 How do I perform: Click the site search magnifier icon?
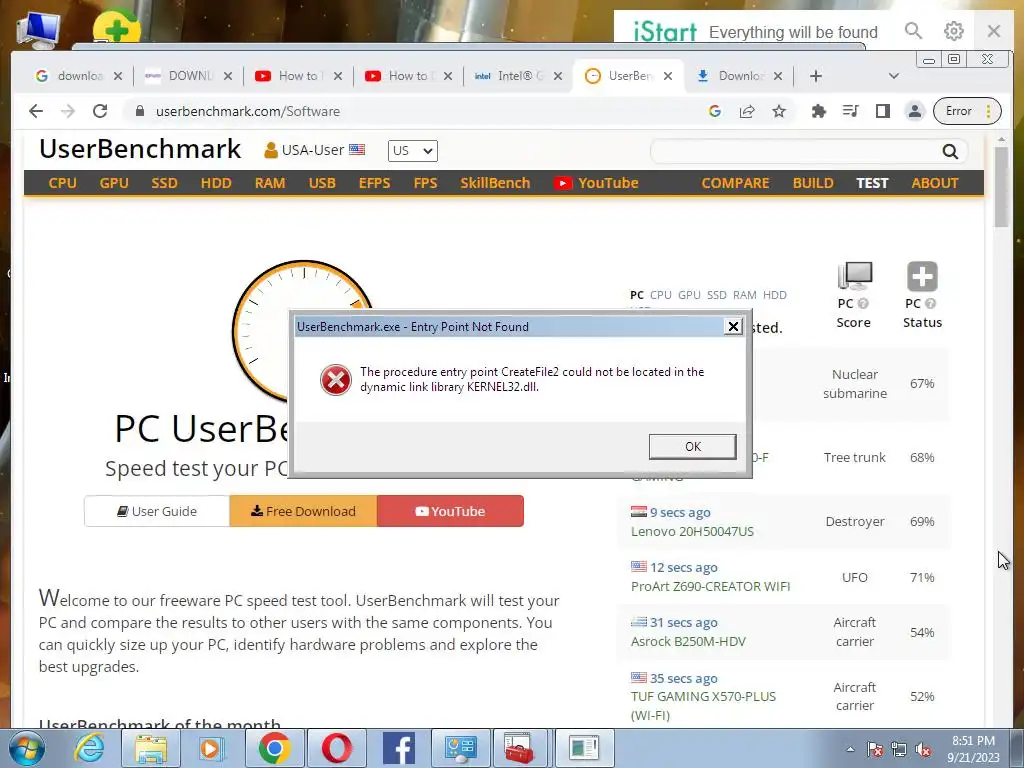[950, 152]
